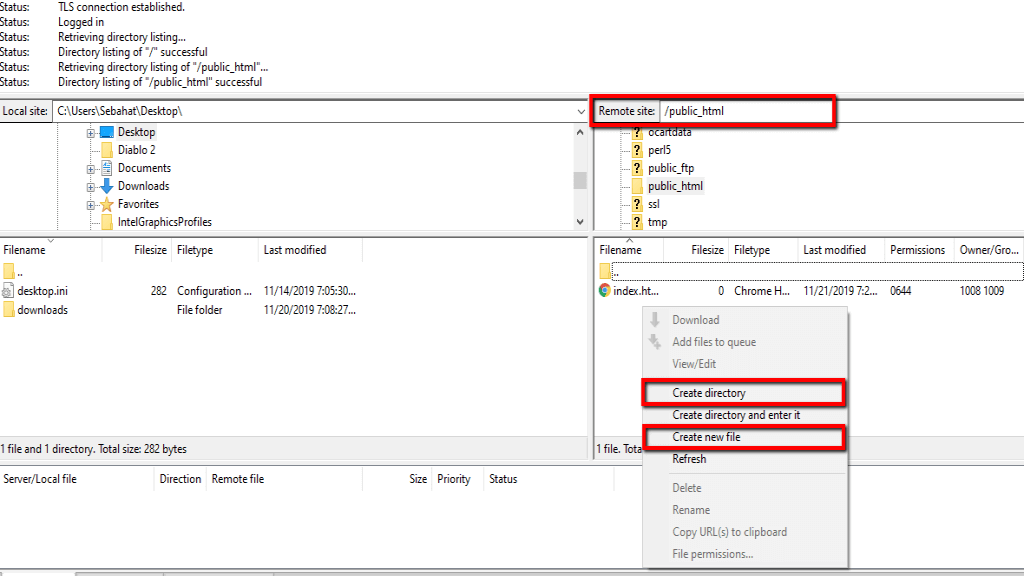Click the question-mark icon beside ssl
This screenshot has width=1024, height=576.
(637, 204)
